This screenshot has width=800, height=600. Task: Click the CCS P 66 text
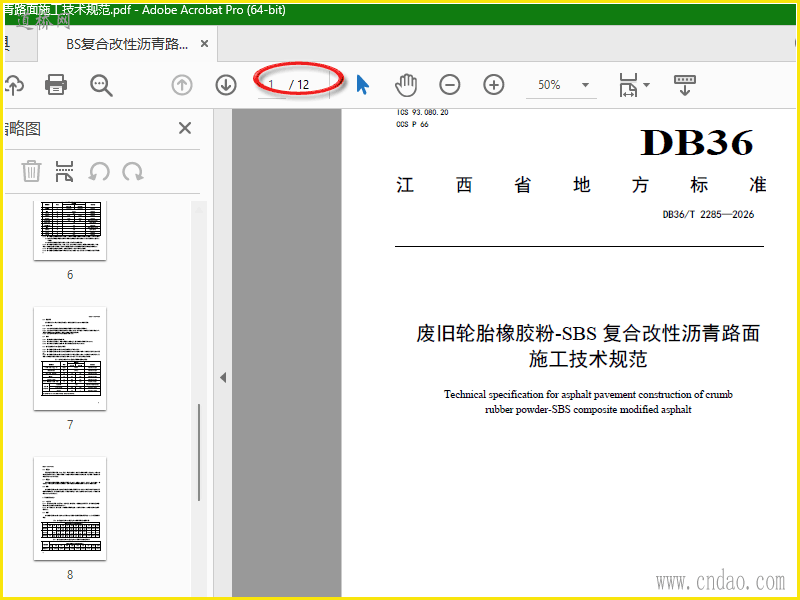click(412, 124)
